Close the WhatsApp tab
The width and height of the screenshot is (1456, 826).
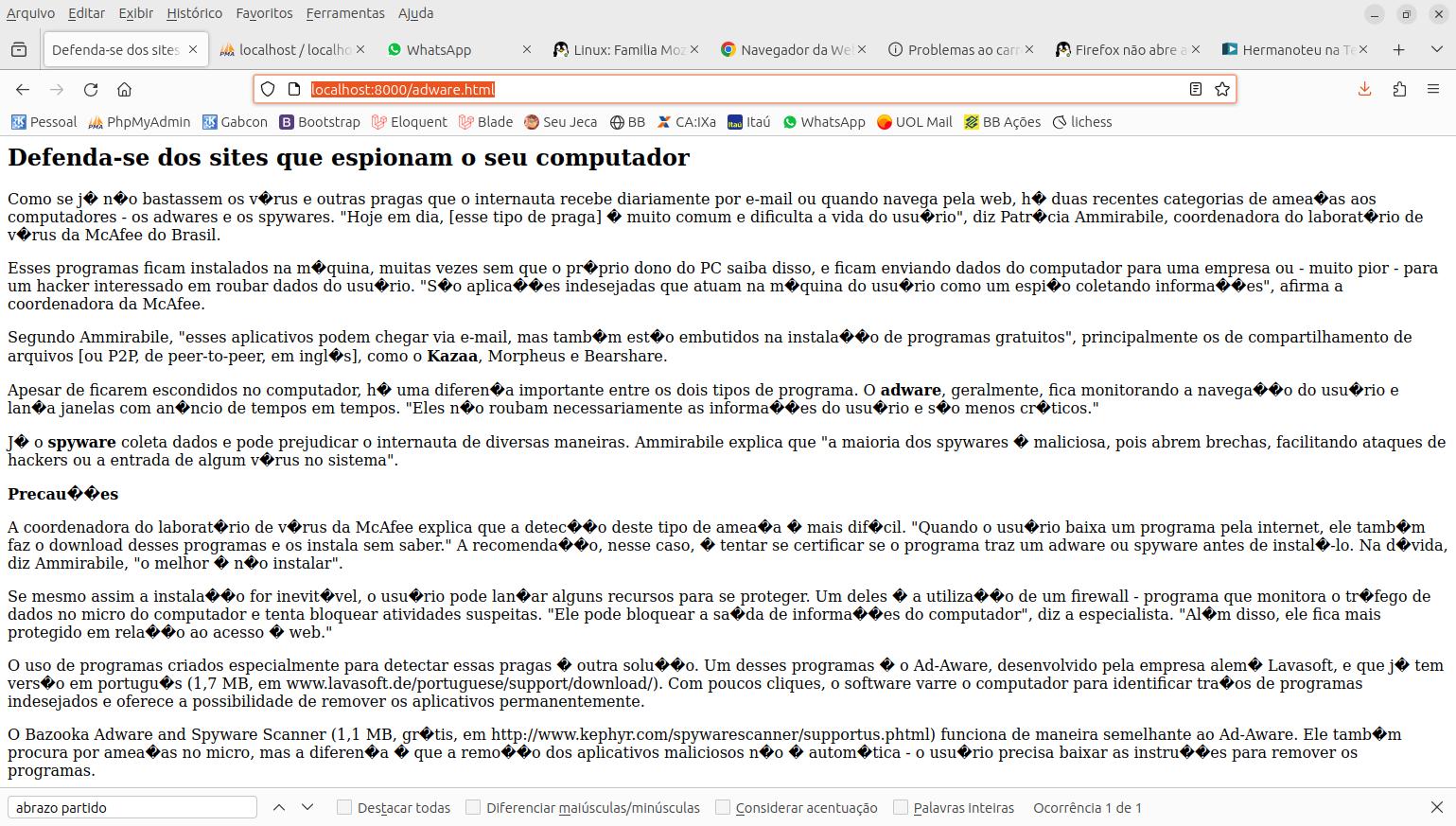[527, 49]
